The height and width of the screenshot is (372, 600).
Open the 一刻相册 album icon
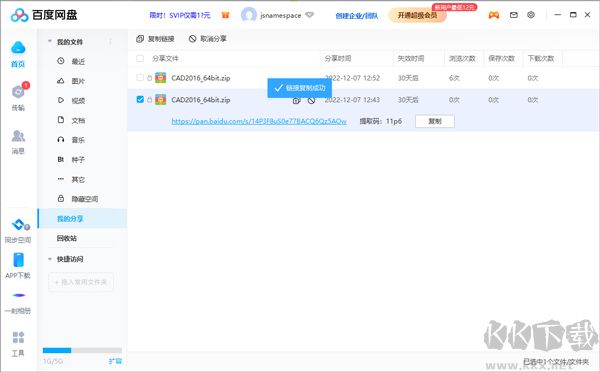coord(18,295)
